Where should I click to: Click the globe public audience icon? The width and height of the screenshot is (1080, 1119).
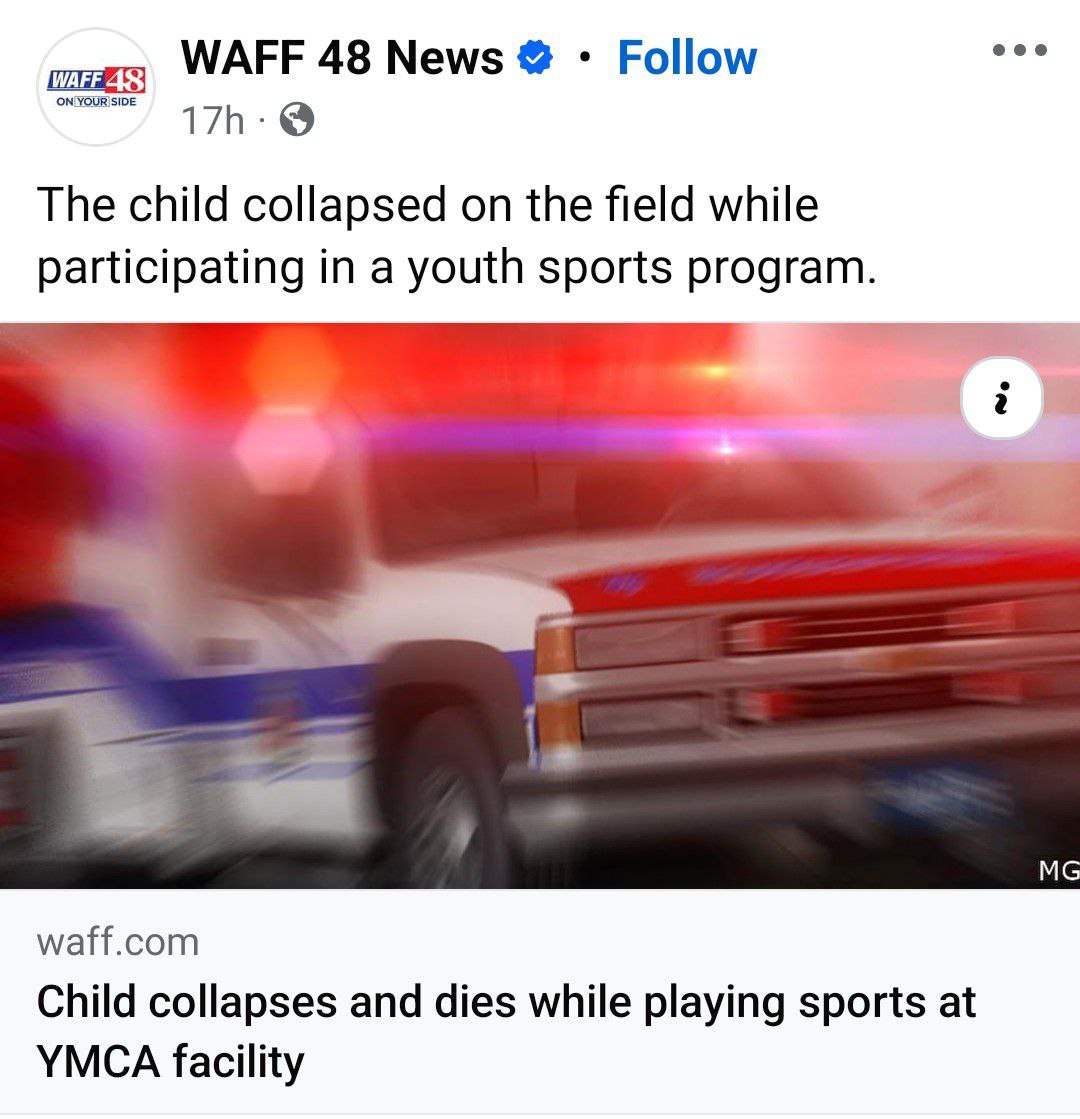pos(296,120)
